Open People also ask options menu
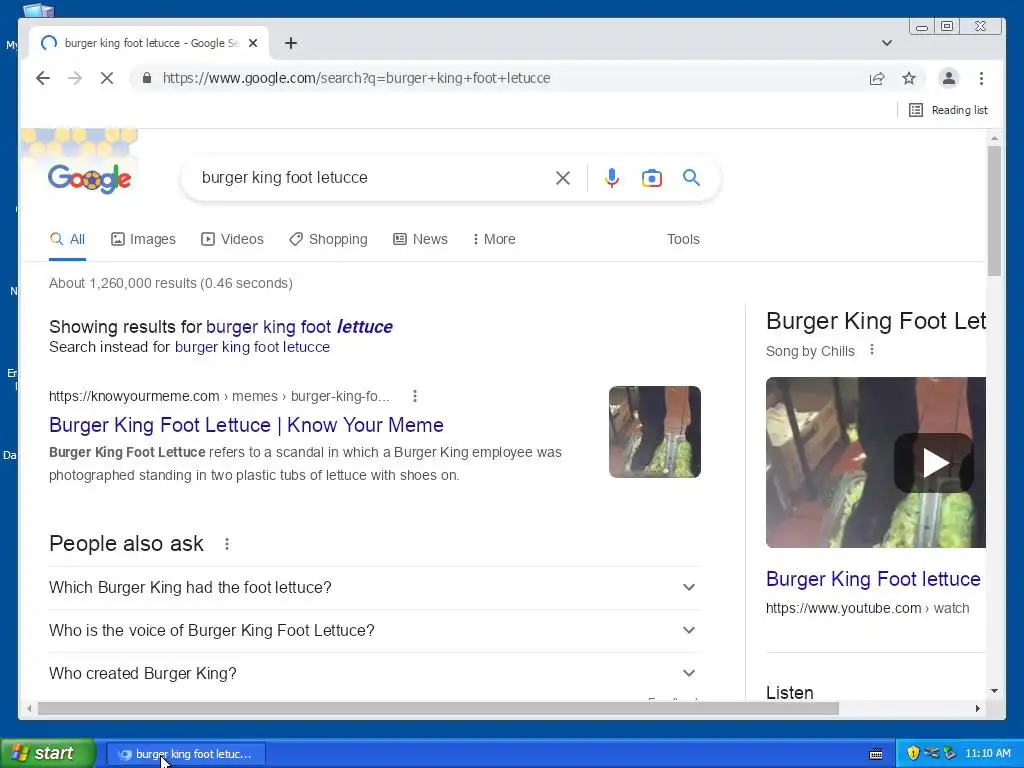 [x=227, y=544]
